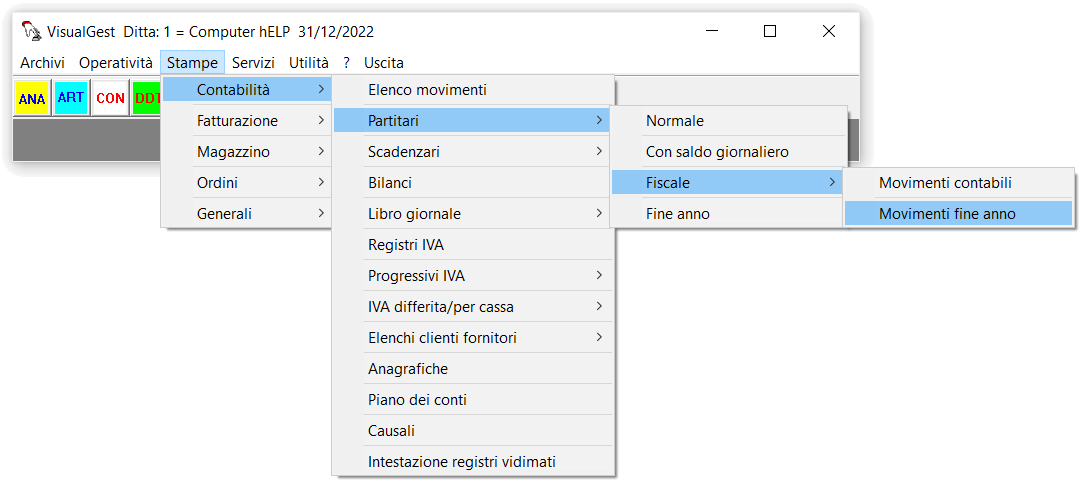The image size is (1082, 481).
Task: Expand Progressivi IVA submenu
Action: 473,276
